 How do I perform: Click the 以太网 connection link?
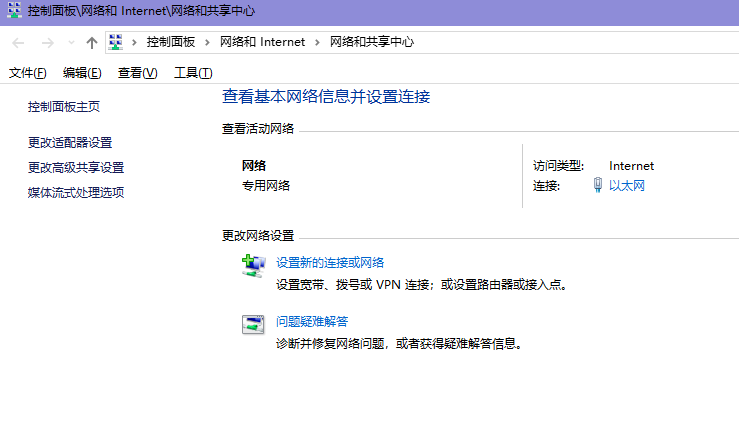(x=626, y=185)
